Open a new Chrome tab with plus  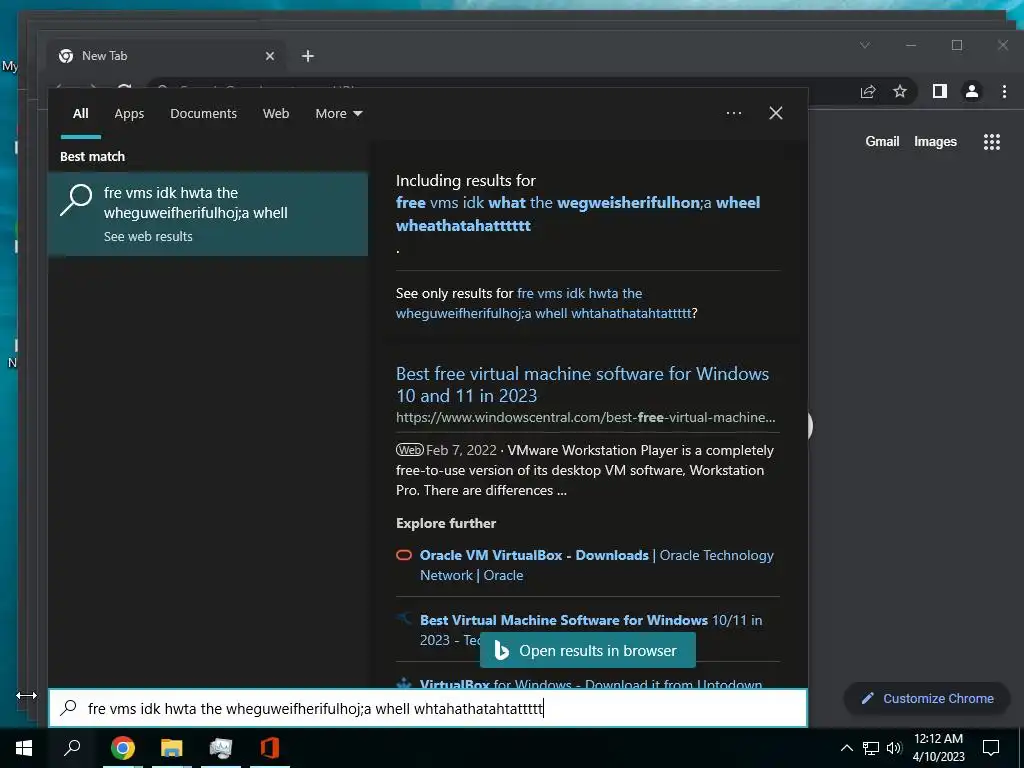click(x=308, y=56)
